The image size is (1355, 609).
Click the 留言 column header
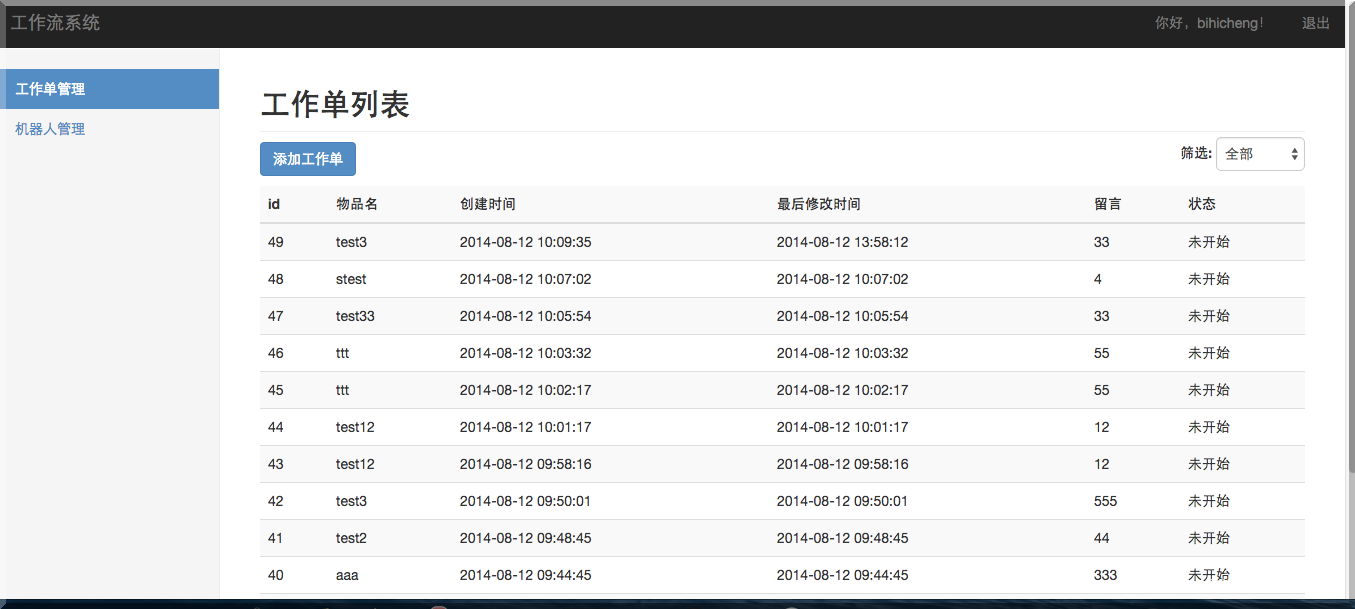point(1104,203)
